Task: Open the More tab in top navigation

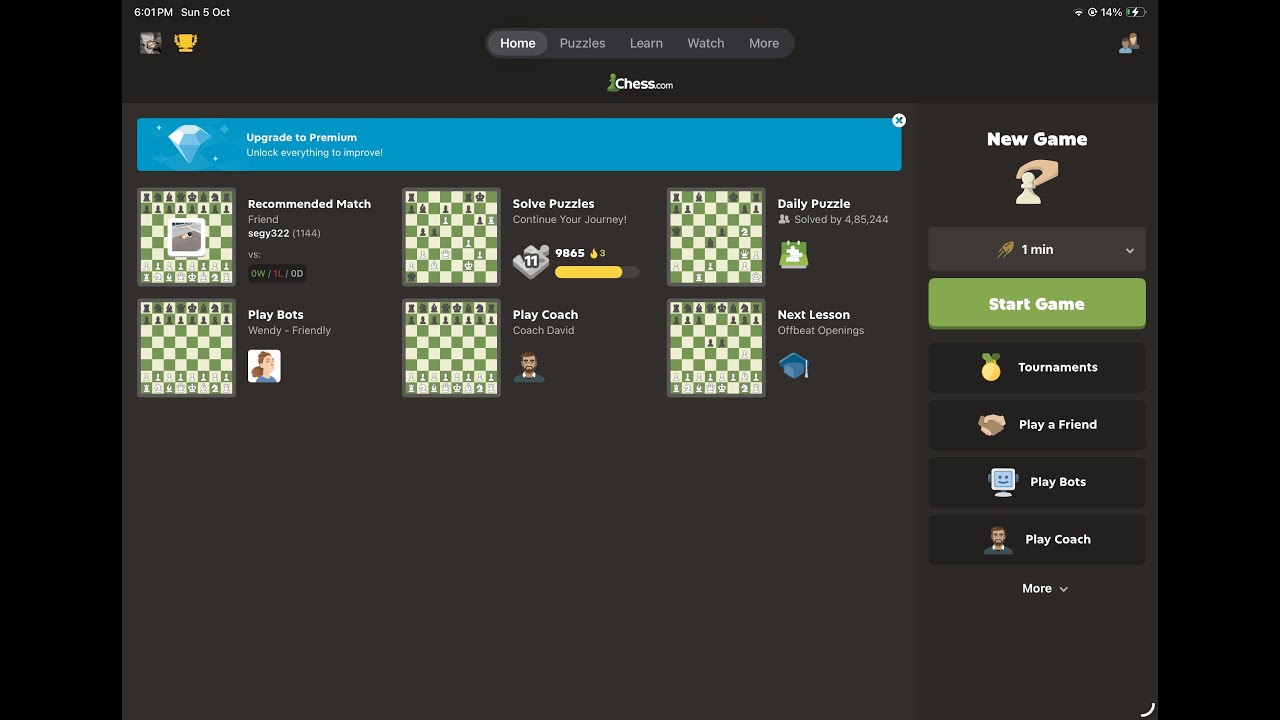Action: (x=764, y=43)
